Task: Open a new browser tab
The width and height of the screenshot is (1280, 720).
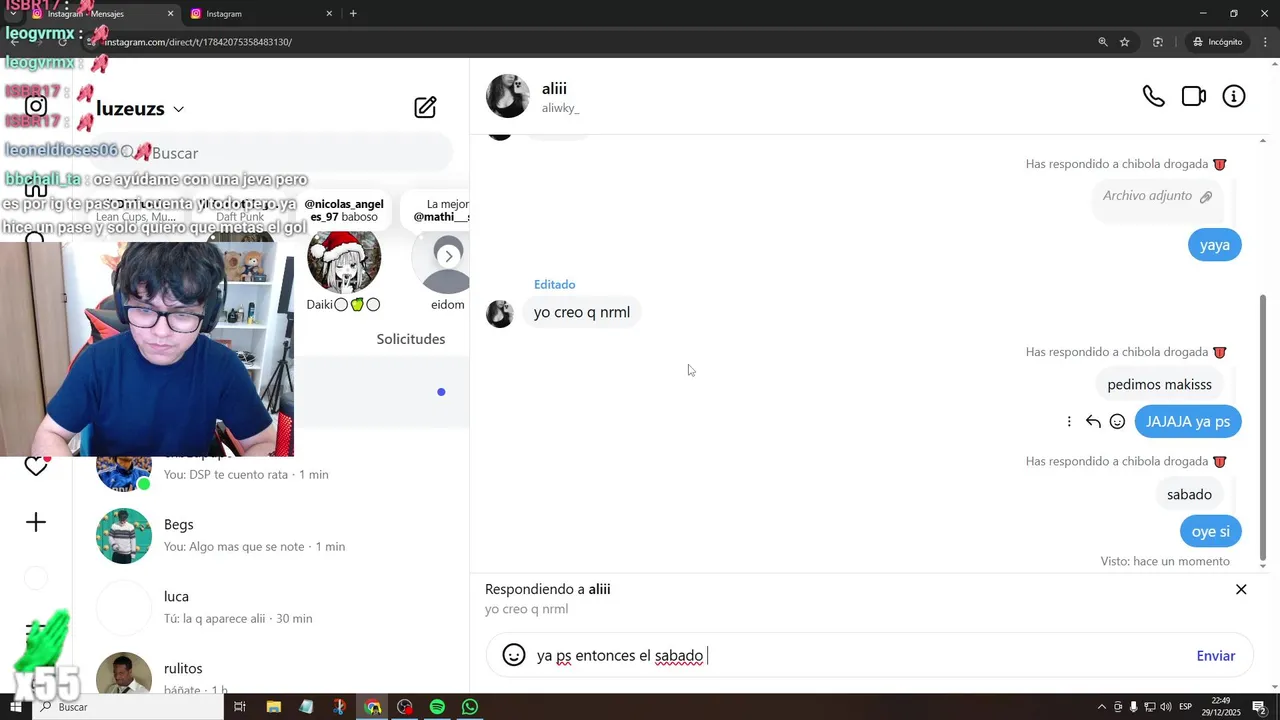Action: point(353,14)
